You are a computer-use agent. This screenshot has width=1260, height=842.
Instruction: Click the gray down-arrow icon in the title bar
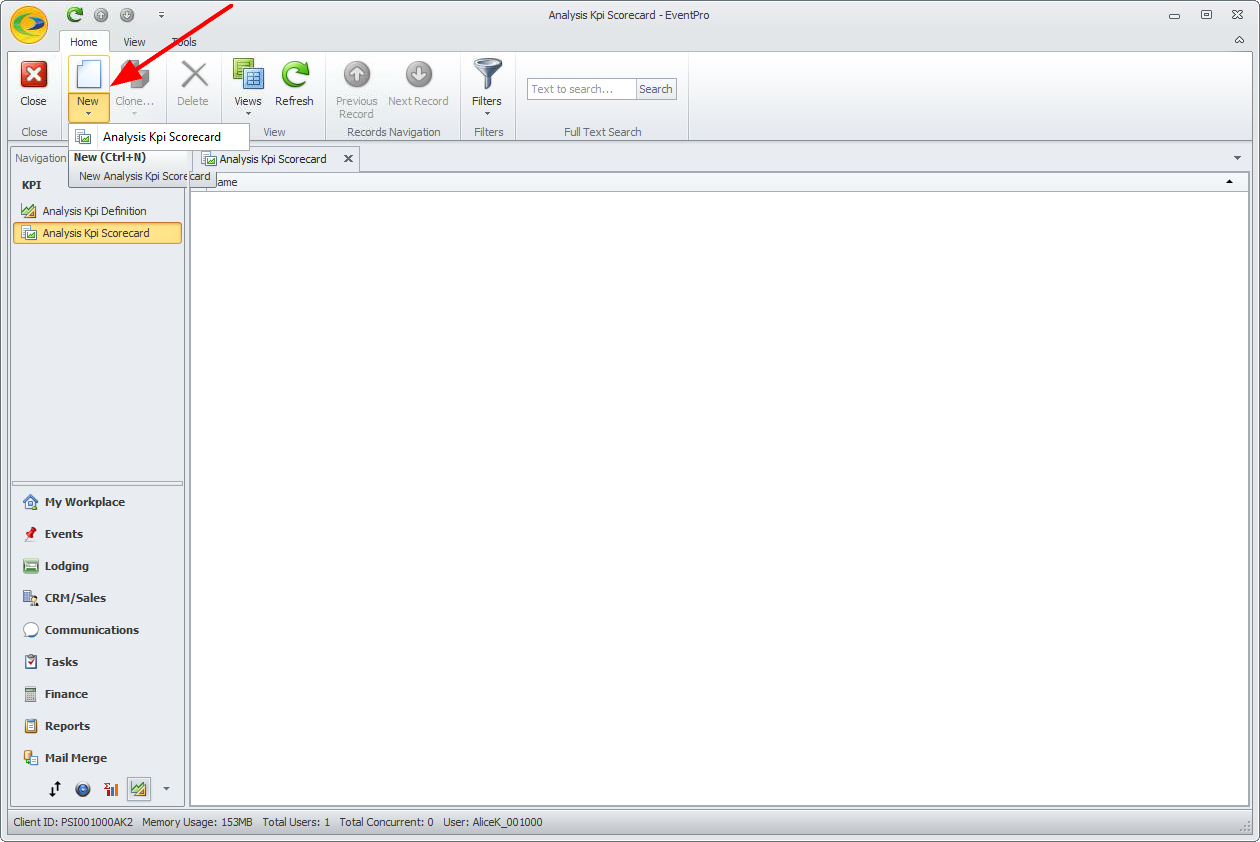[x=127, y=15]
